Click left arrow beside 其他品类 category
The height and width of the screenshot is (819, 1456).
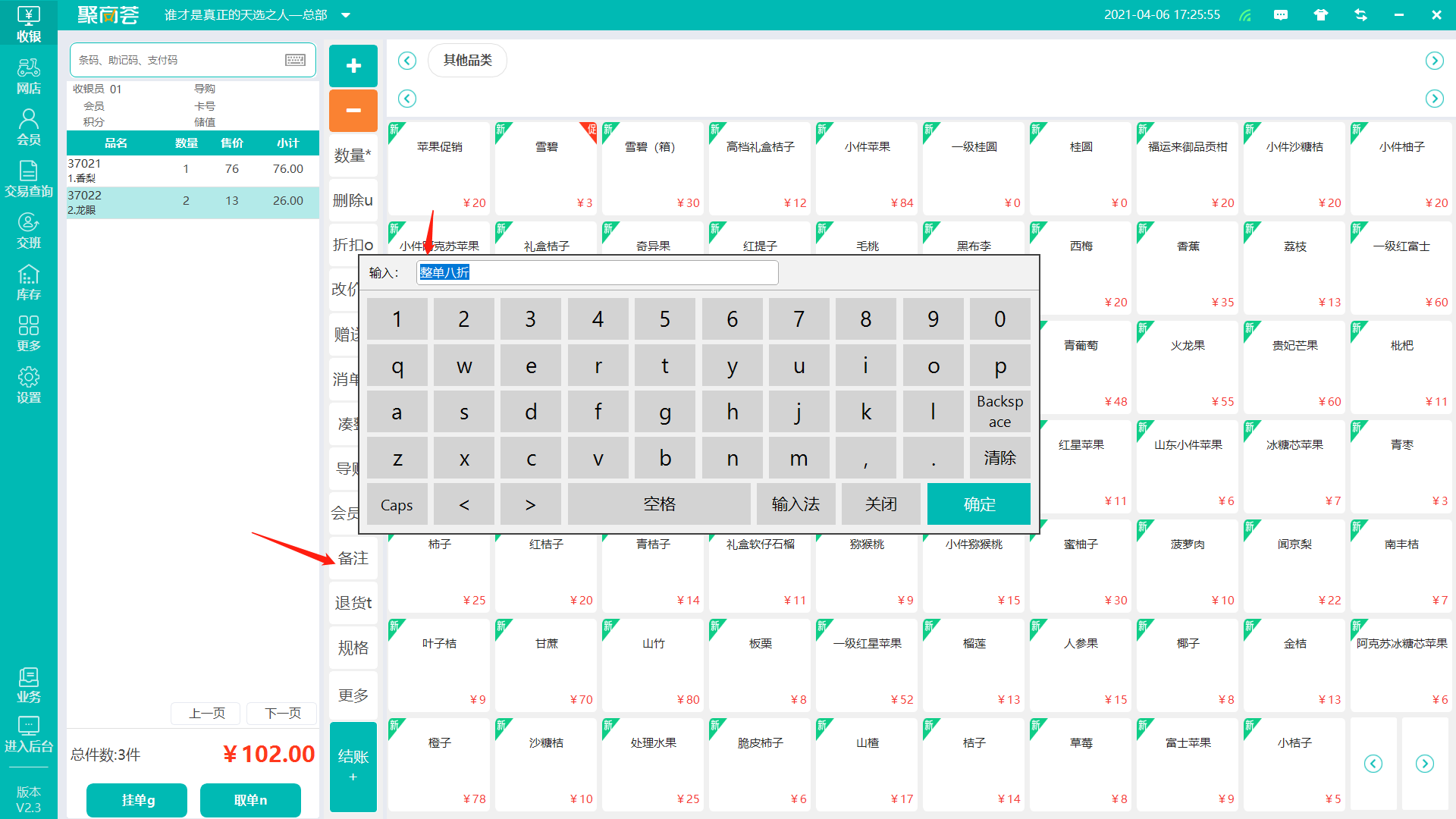click(x=407, y=61)
